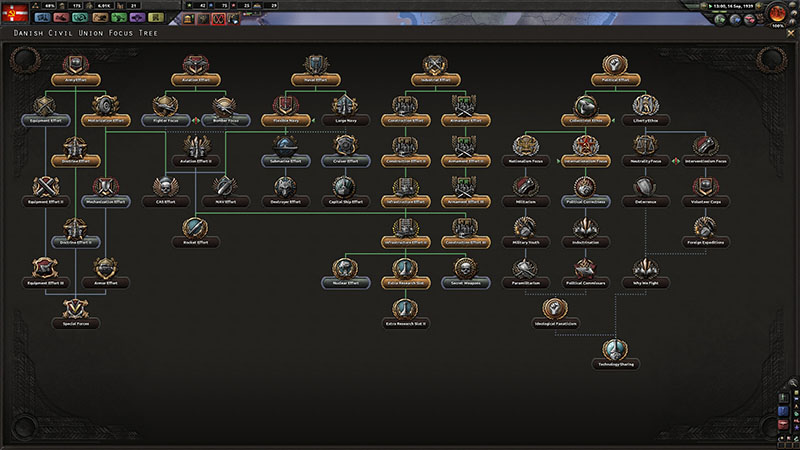Pick the Motorization Effort focus
The width and height of the screenshot is (800, 450).
[x=106, y=112]
